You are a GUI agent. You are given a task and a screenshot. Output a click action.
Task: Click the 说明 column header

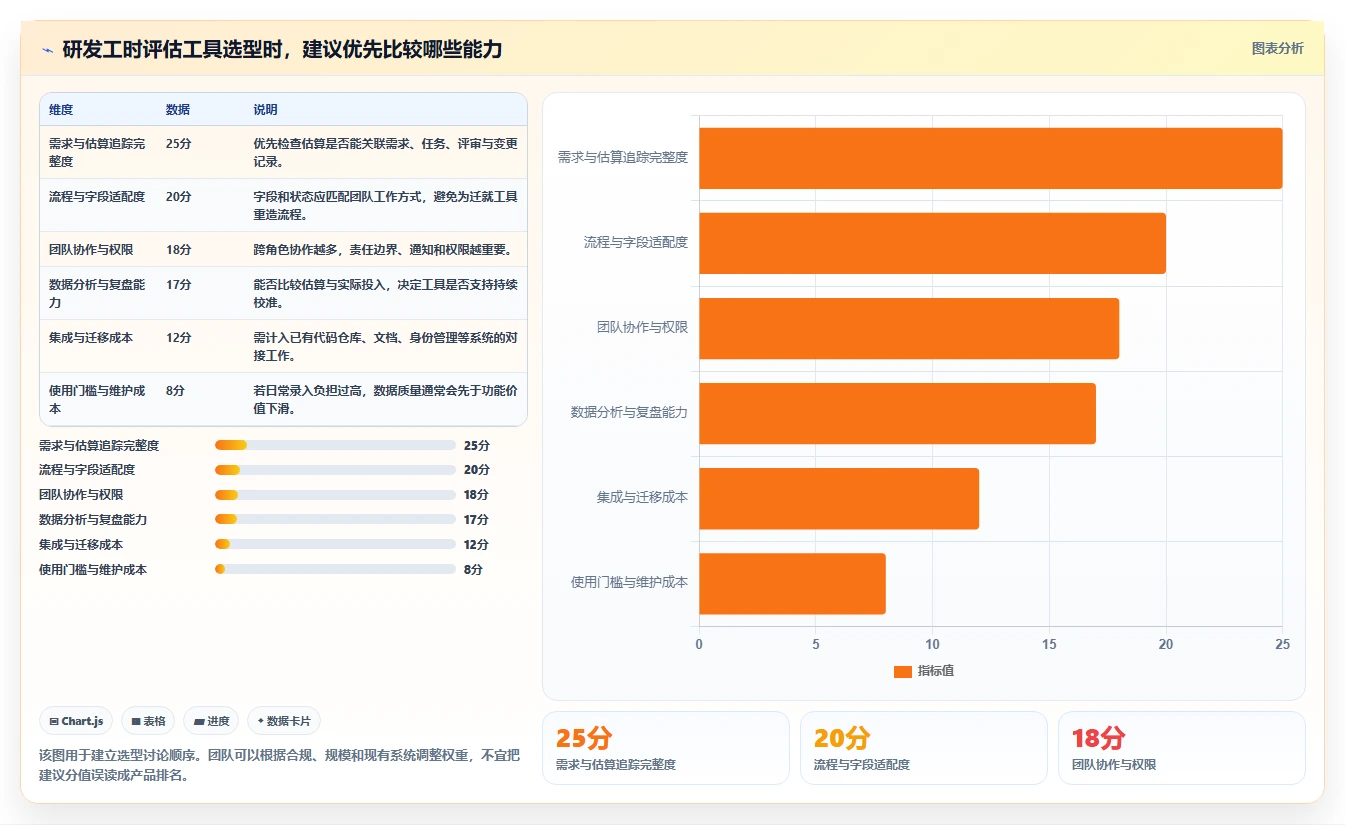pyautogui.click(x=266, y=110)
